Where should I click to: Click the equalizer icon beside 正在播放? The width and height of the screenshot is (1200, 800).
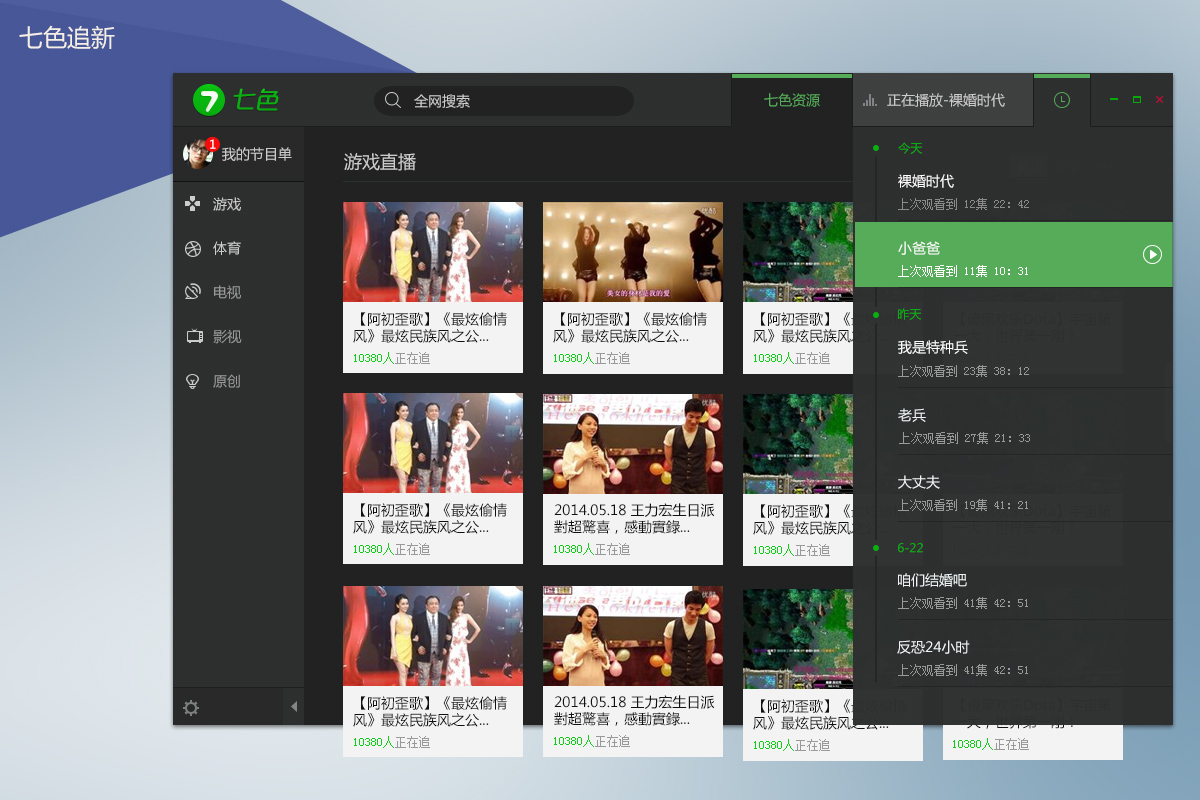[x=869, y=100]
